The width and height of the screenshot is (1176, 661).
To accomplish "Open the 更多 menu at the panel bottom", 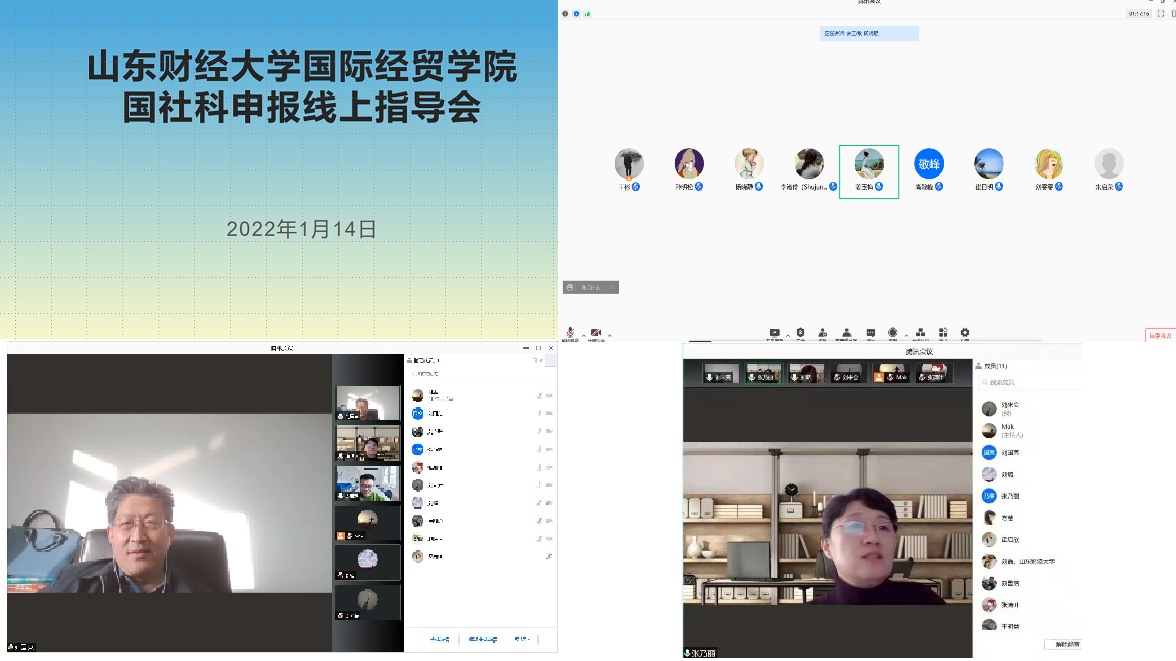I will (522, 639).
